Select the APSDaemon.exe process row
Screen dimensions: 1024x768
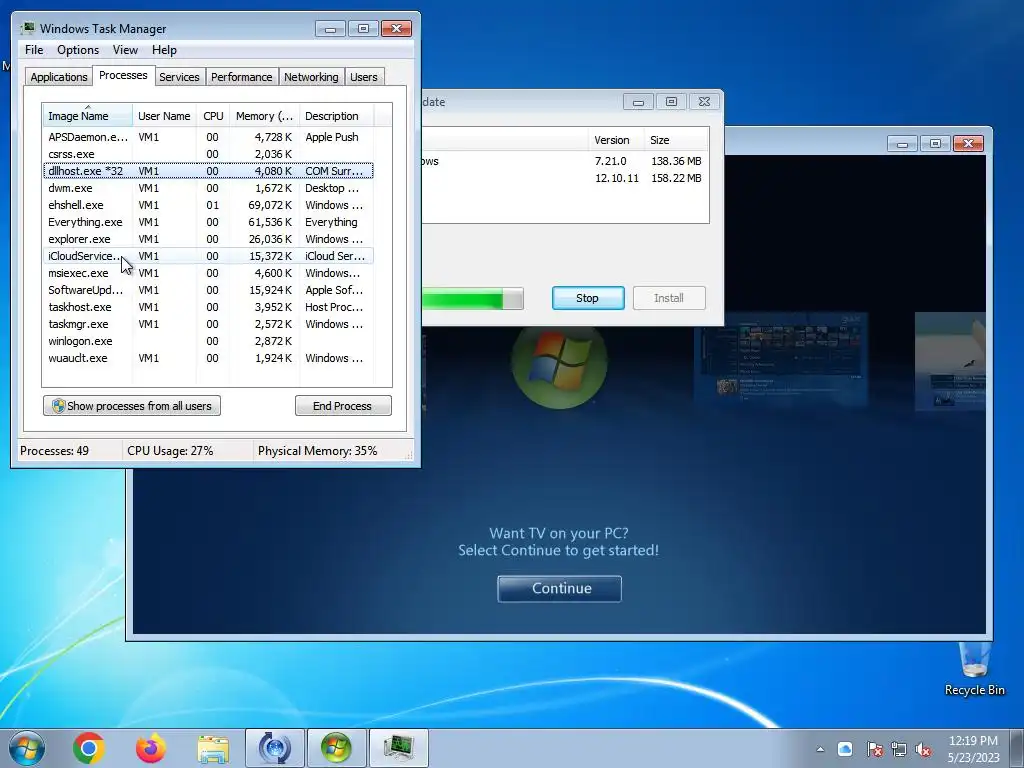coord(208,137)
